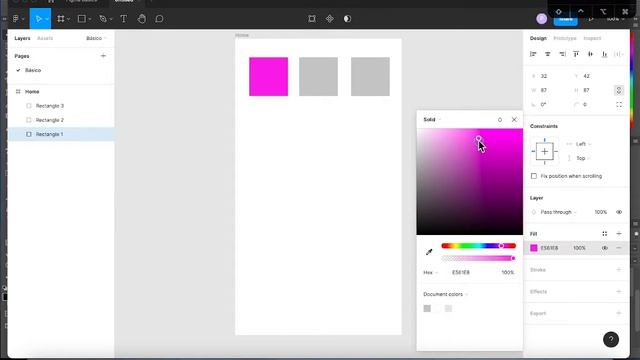The image size is (640, 360).
Task: Click the user avatar in the toolbar
Action: 542,19
